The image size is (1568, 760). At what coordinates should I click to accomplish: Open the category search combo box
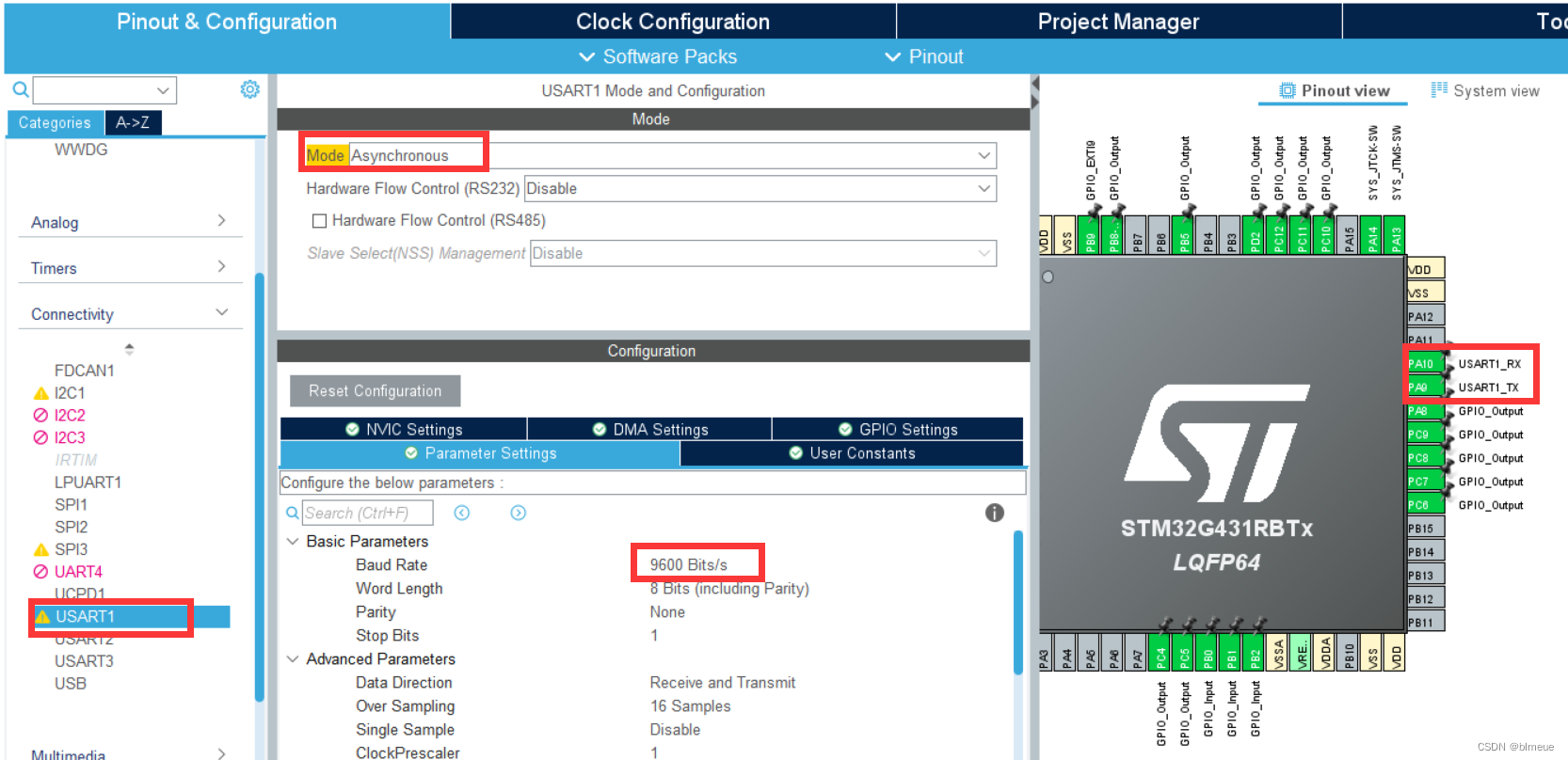coord(104,90)
